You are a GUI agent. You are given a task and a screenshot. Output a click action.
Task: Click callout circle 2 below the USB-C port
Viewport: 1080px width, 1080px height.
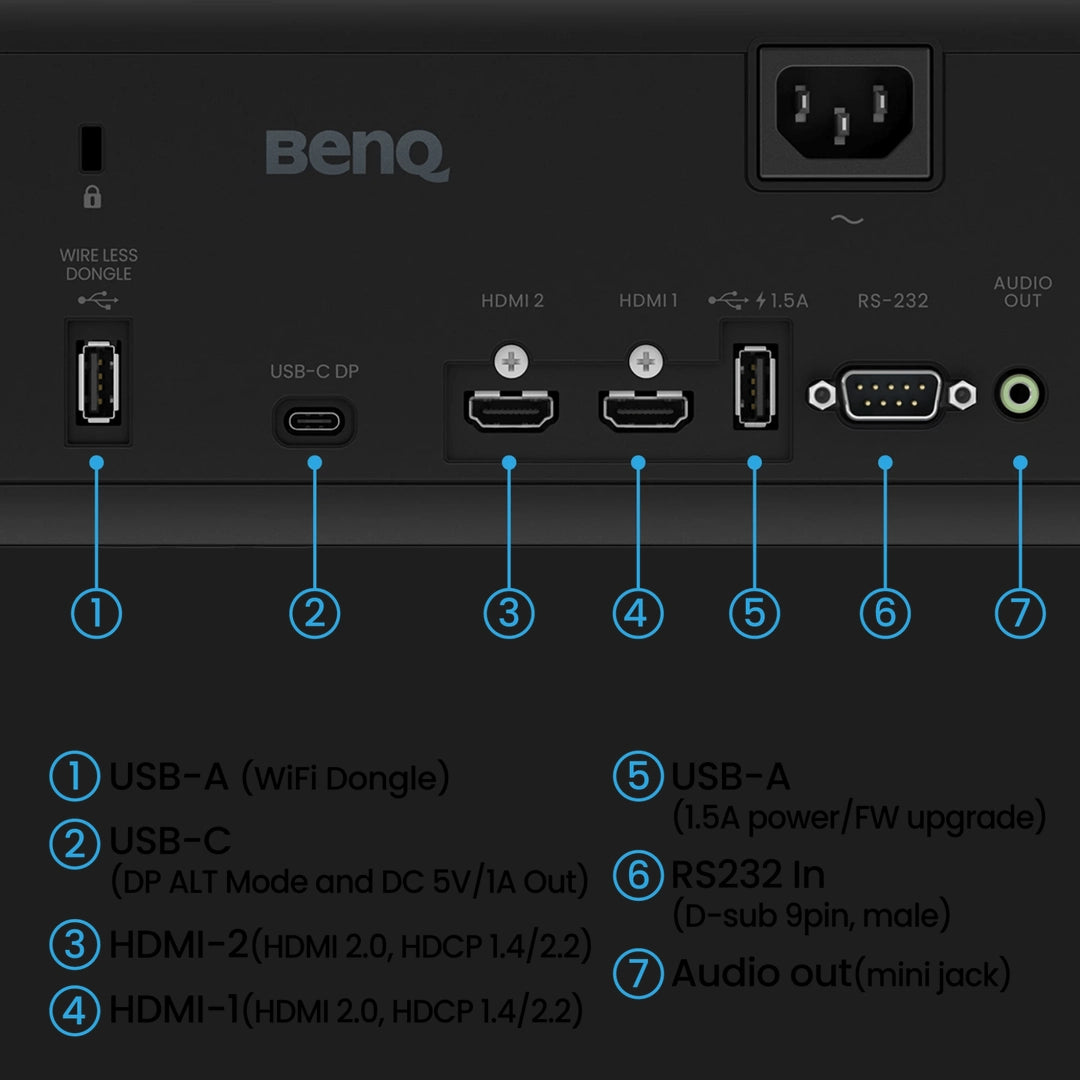tap(314, 612)
